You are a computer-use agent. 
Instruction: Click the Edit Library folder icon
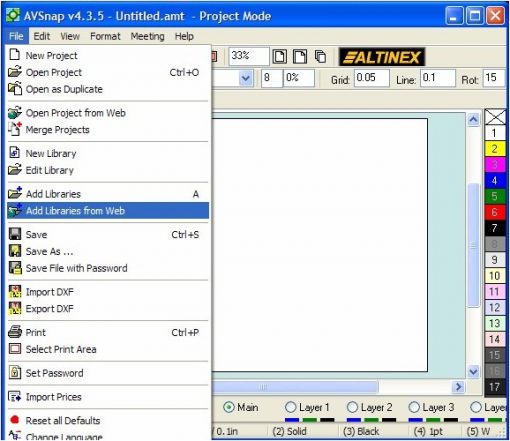(15, 170)
